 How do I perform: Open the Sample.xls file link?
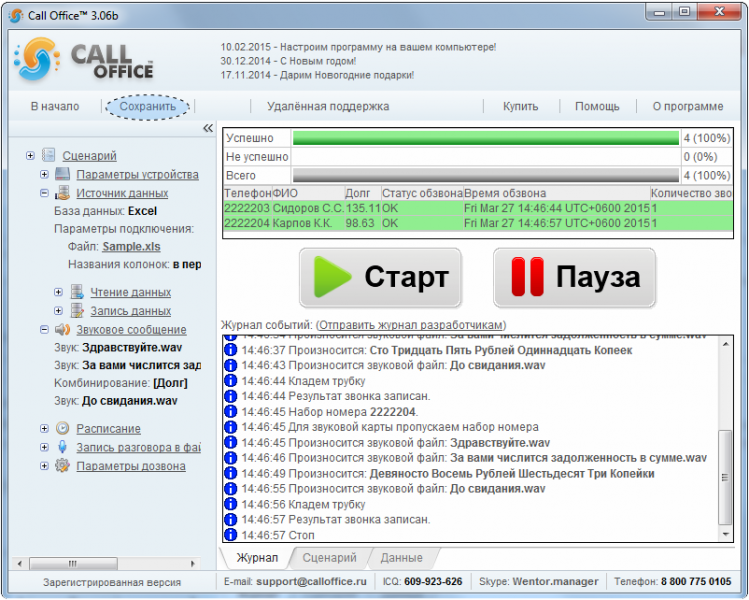131,246
